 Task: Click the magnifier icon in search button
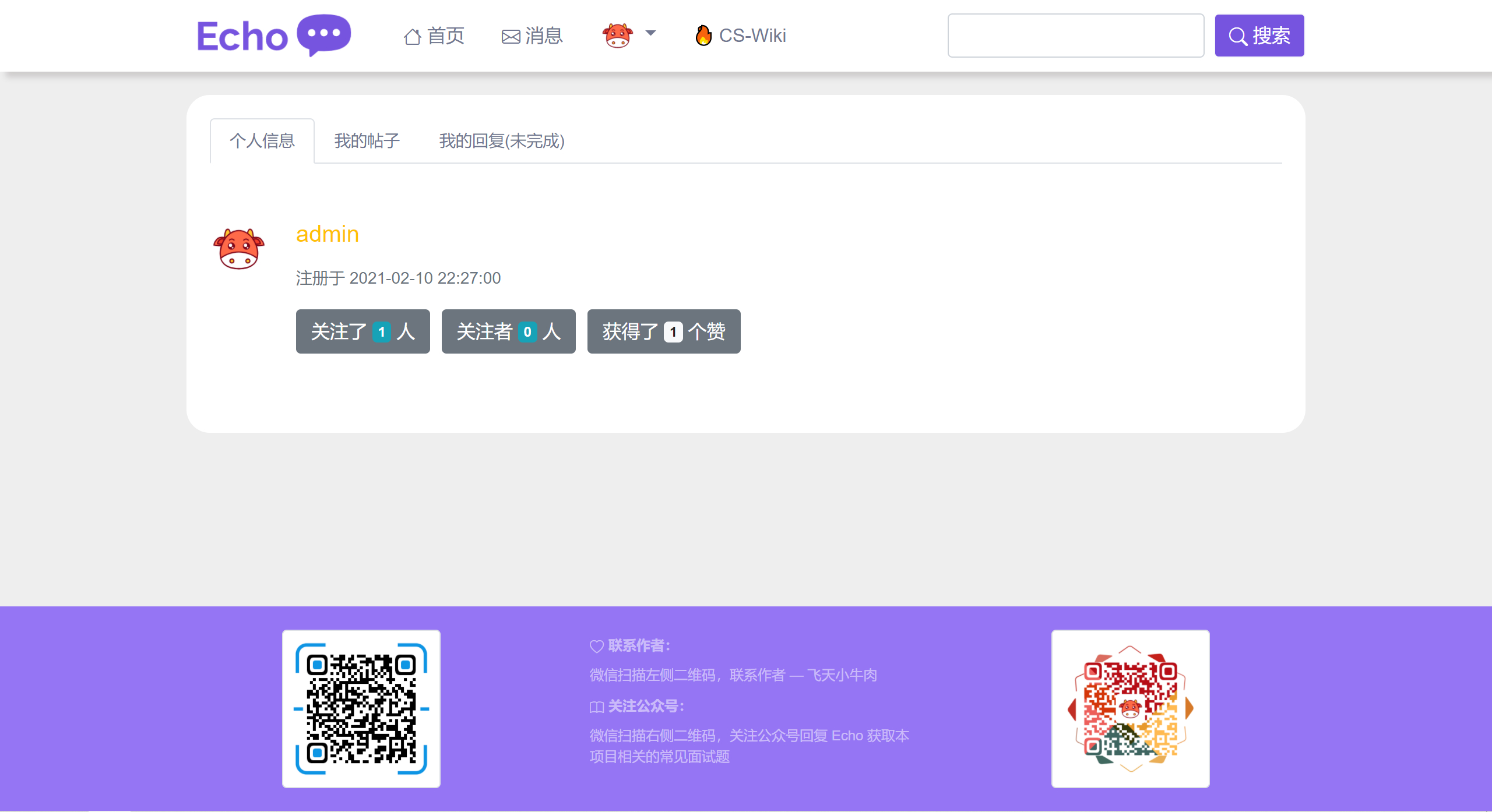[1237, 36]
